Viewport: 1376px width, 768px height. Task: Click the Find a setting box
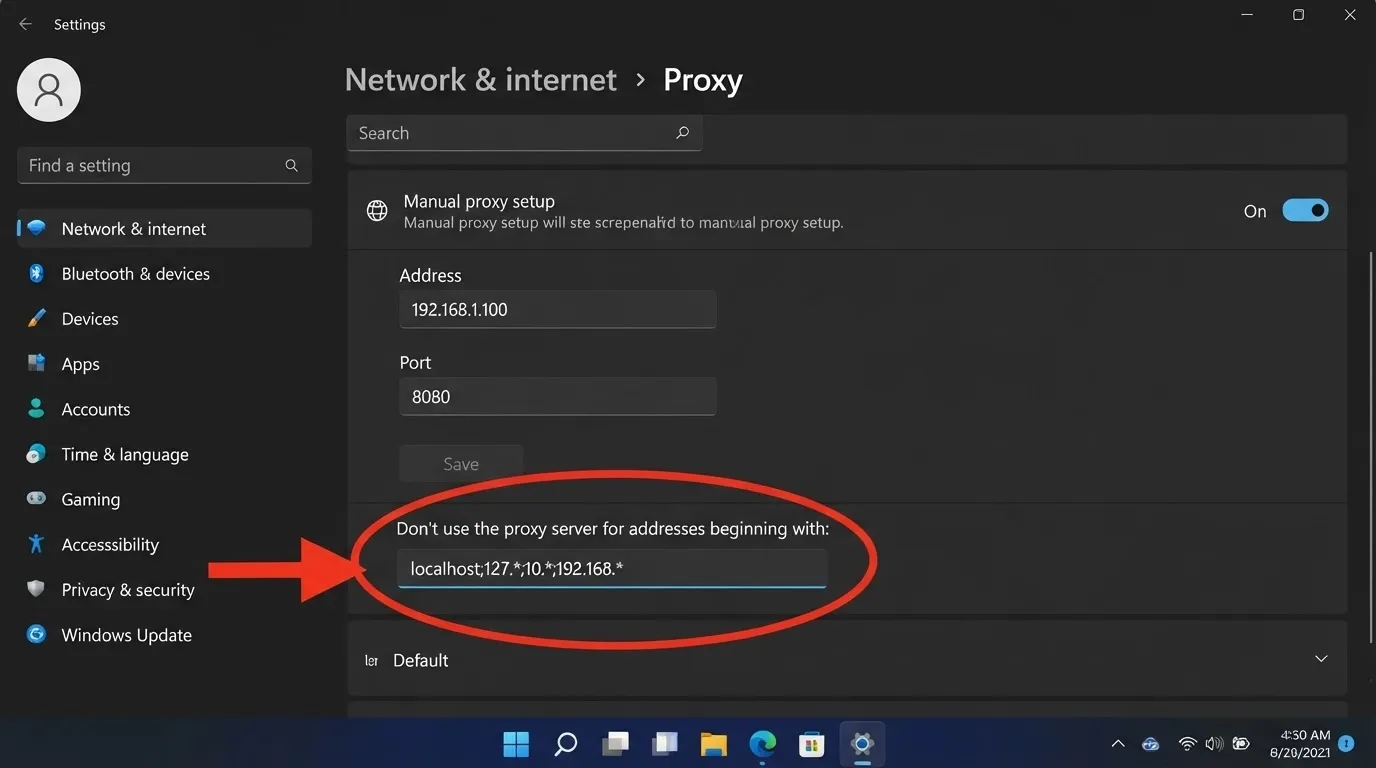[165, 166]
